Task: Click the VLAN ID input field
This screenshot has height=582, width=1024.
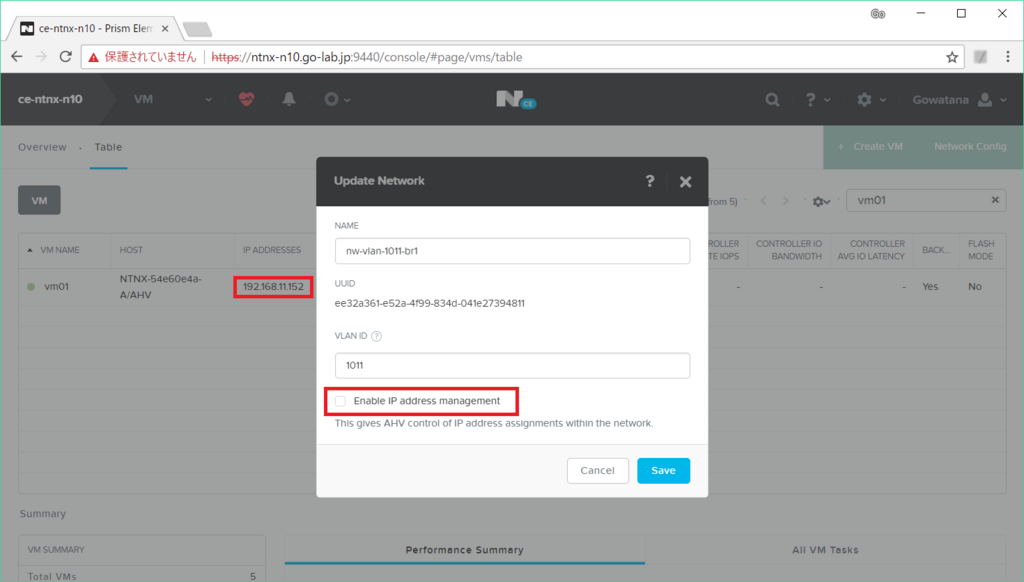Action: tap(512, 366)
